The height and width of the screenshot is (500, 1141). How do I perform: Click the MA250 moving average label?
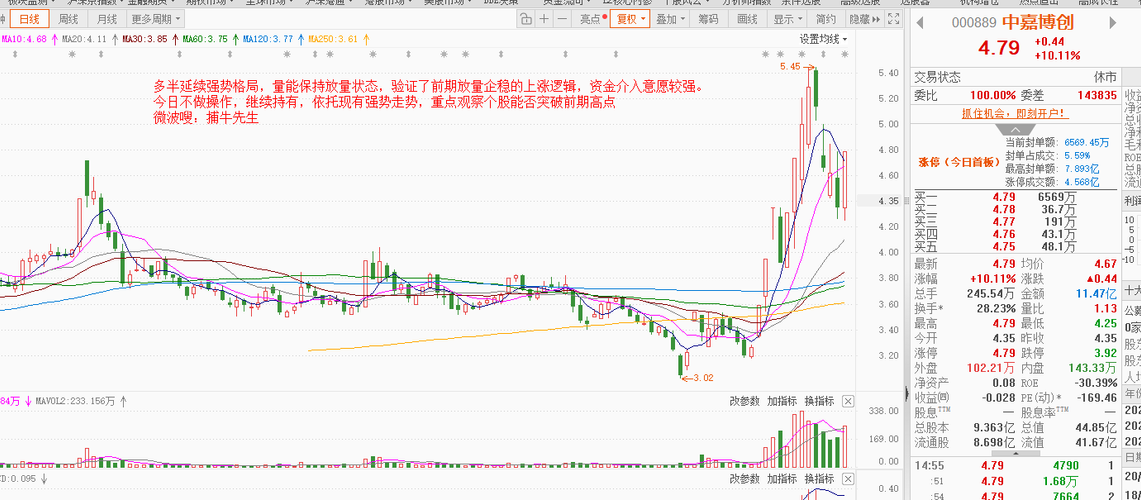pos(333,39)
